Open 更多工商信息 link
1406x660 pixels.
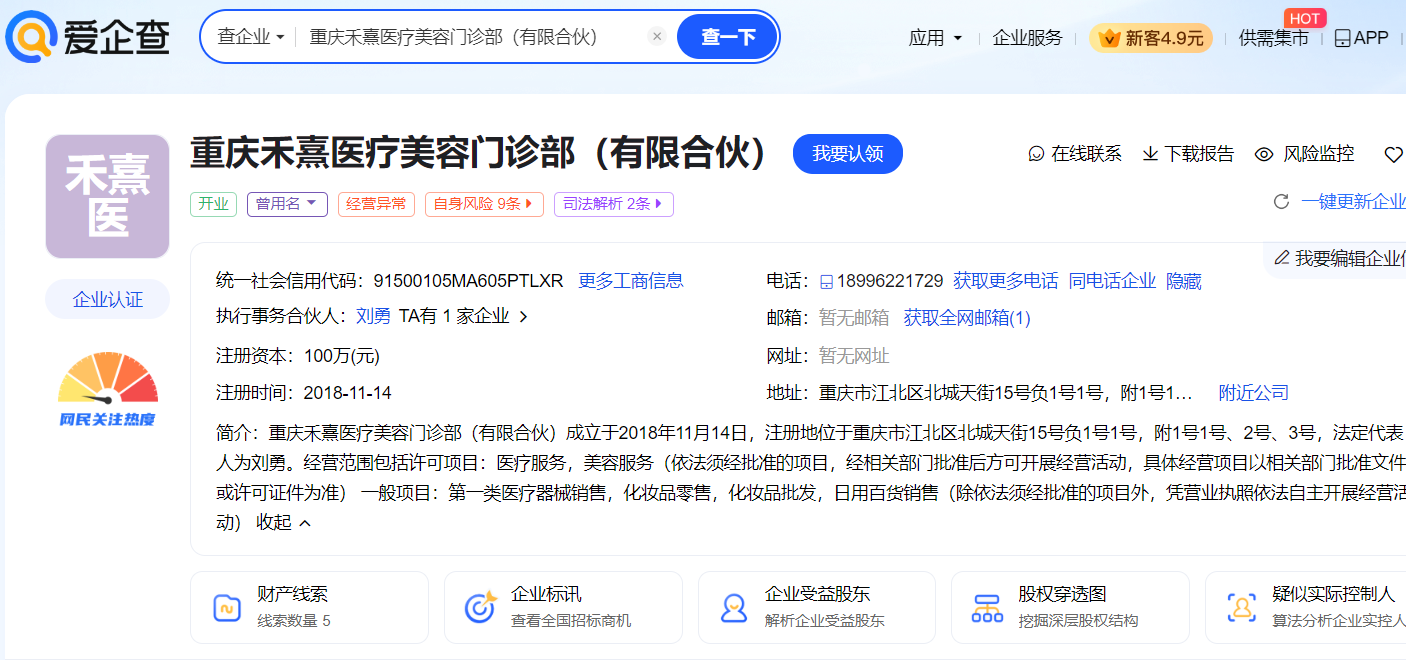click(631, 281)
